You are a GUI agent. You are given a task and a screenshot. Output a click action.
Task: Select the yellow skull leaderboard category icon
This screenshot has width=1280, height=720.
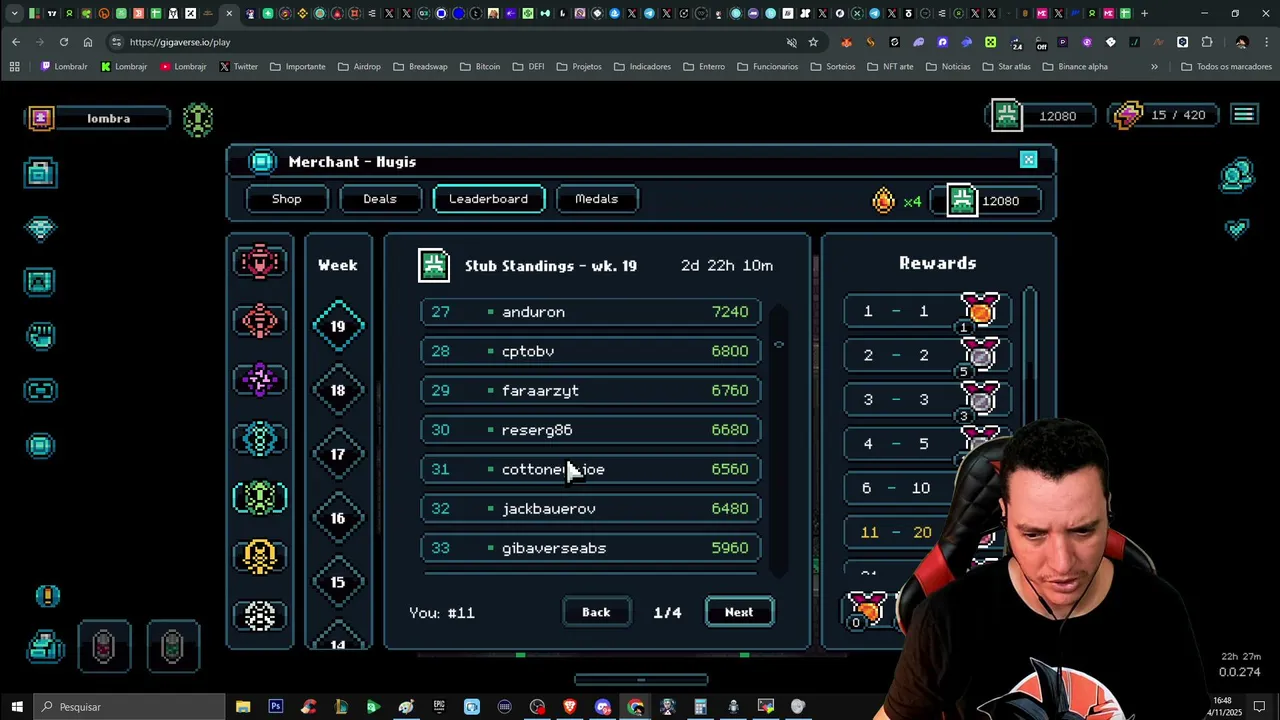(260, 556)
